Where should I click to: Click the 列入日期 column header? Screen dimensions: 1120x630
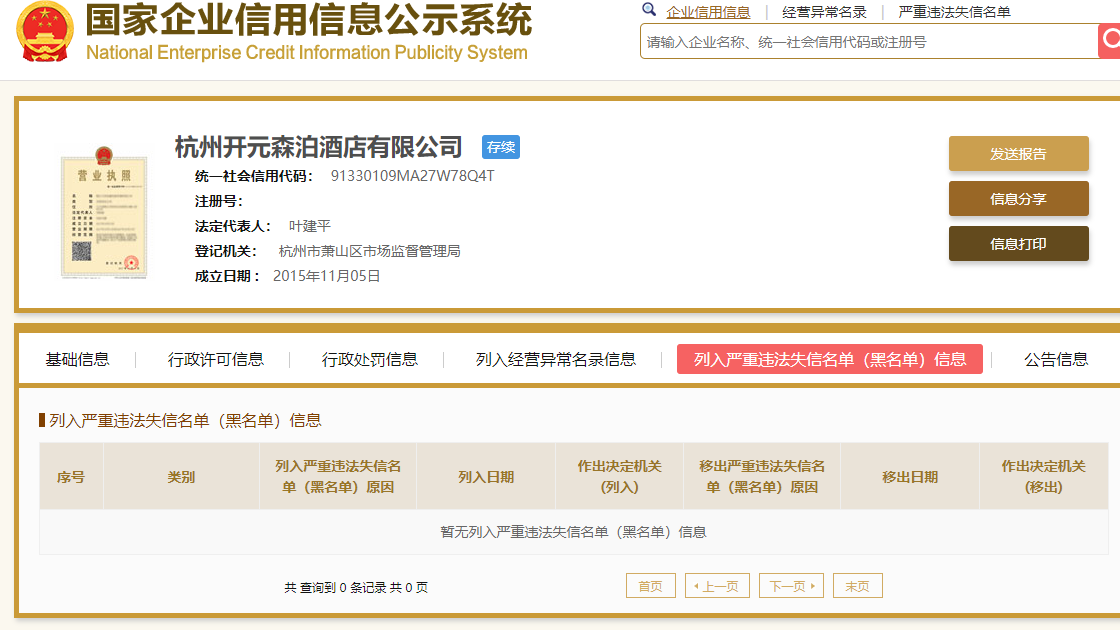[486, 476]
